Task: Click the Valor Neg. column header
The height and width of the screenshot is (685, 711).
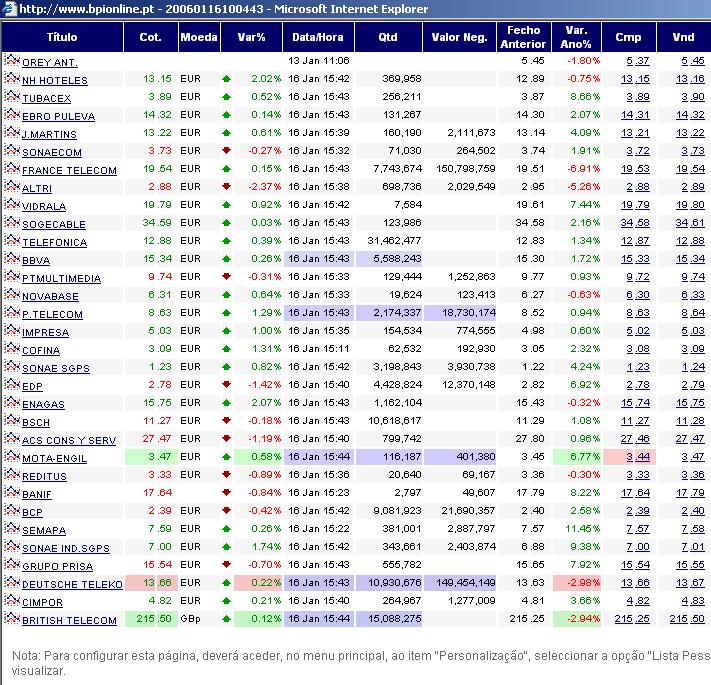Action: point(459,37)
